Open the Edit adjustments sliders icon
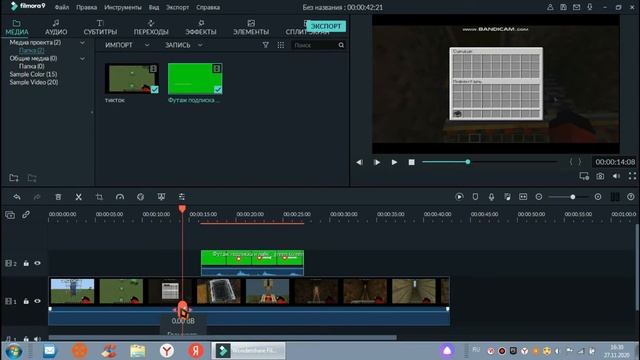The image size is (640, 360). pos(182,197)
